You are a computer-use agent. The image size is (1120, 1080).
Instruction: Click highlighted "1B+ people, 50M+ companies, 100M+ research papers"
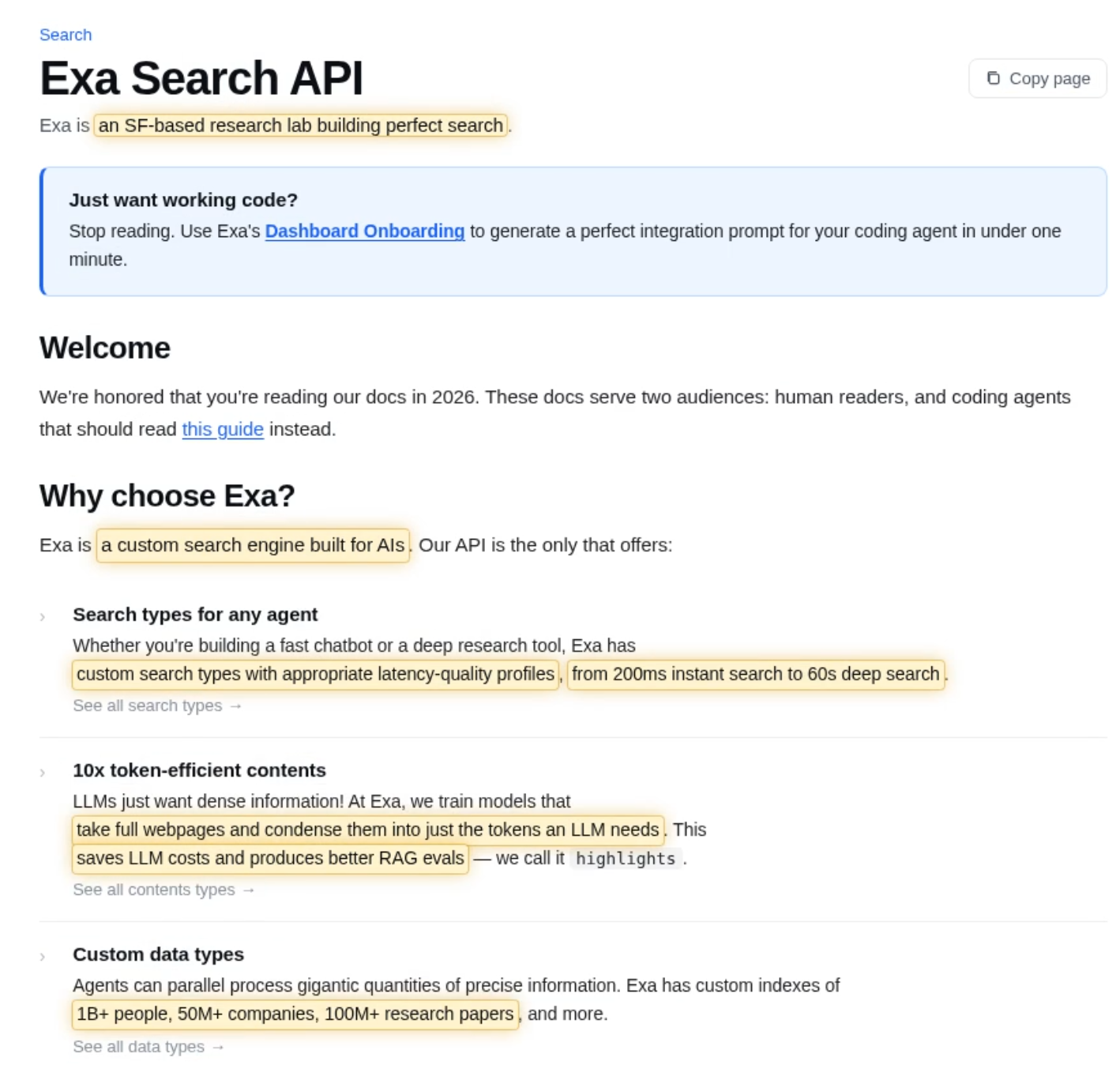pos(295,1014)
